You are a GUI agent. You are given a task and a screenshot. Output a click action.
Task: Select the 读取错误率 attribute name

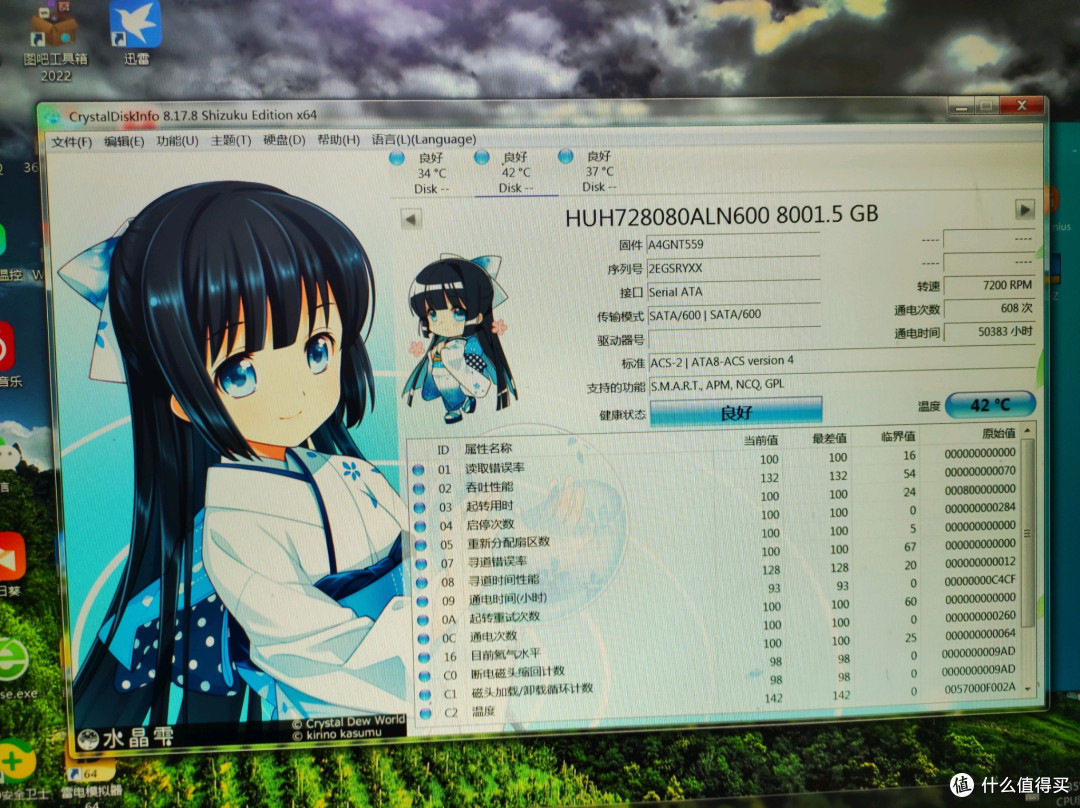495,468
